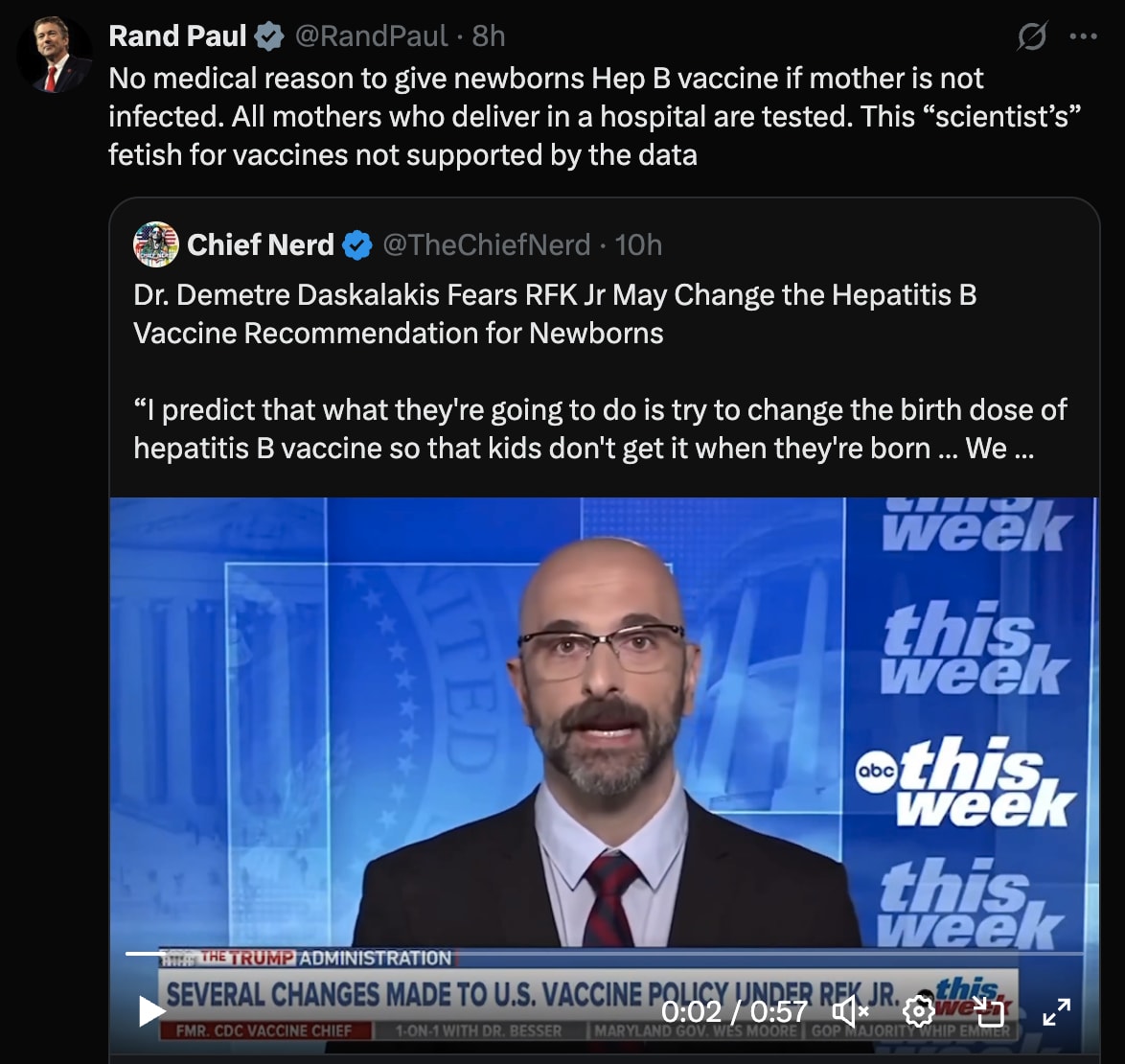
Task: Click the video progress bar
Action: click(604, 954)
